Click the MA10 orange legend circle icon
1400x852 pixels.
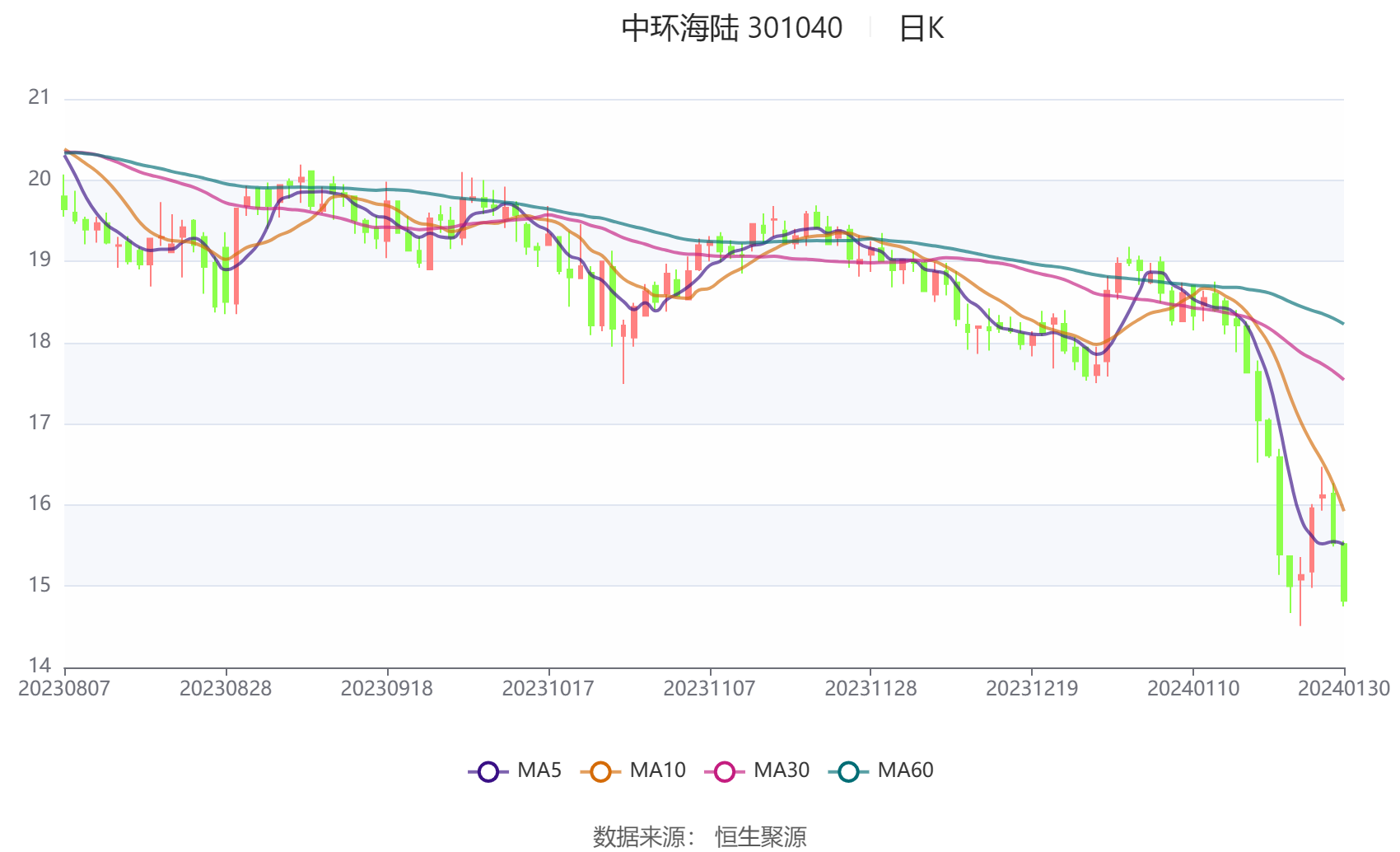click(x=600, y=772)
